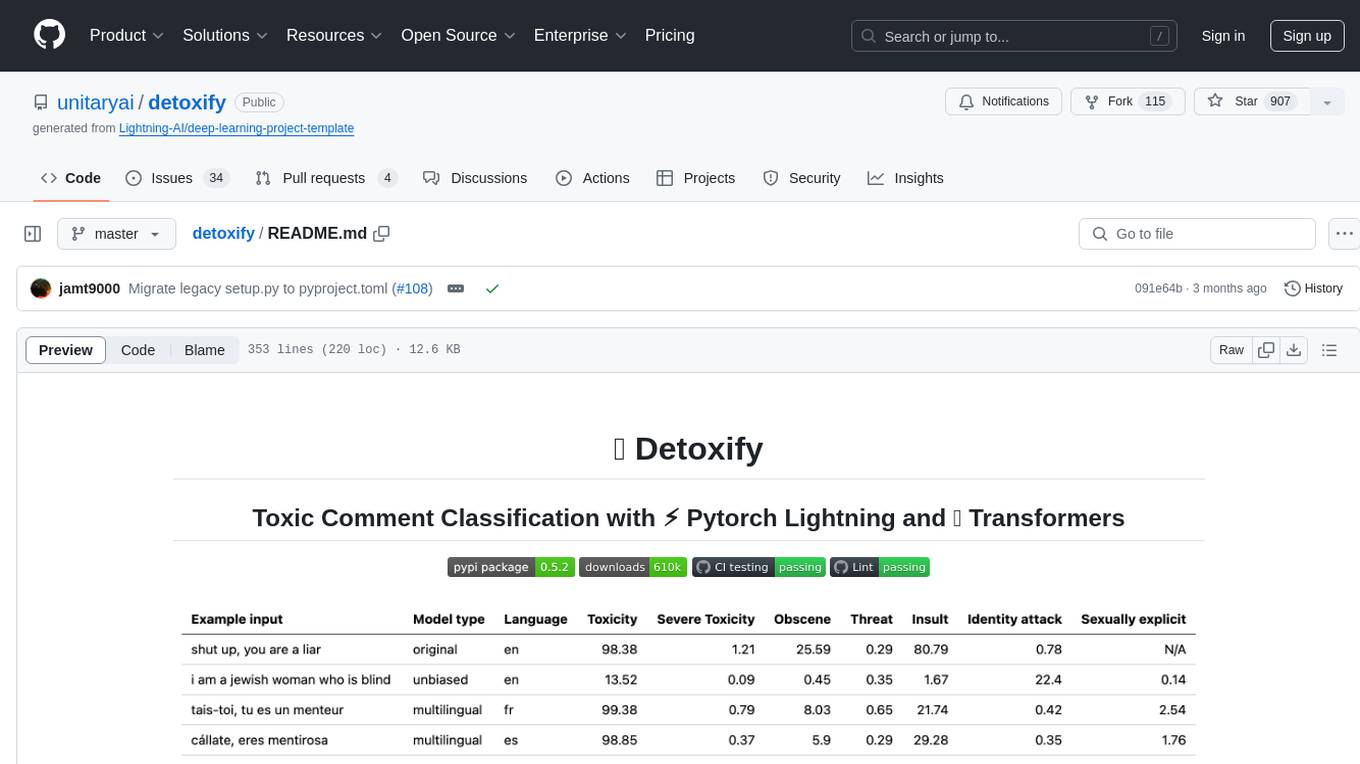Click the 'unbiased' model type cell
This screenshot has width=1360, height=764.
click(x=440, y=679)
